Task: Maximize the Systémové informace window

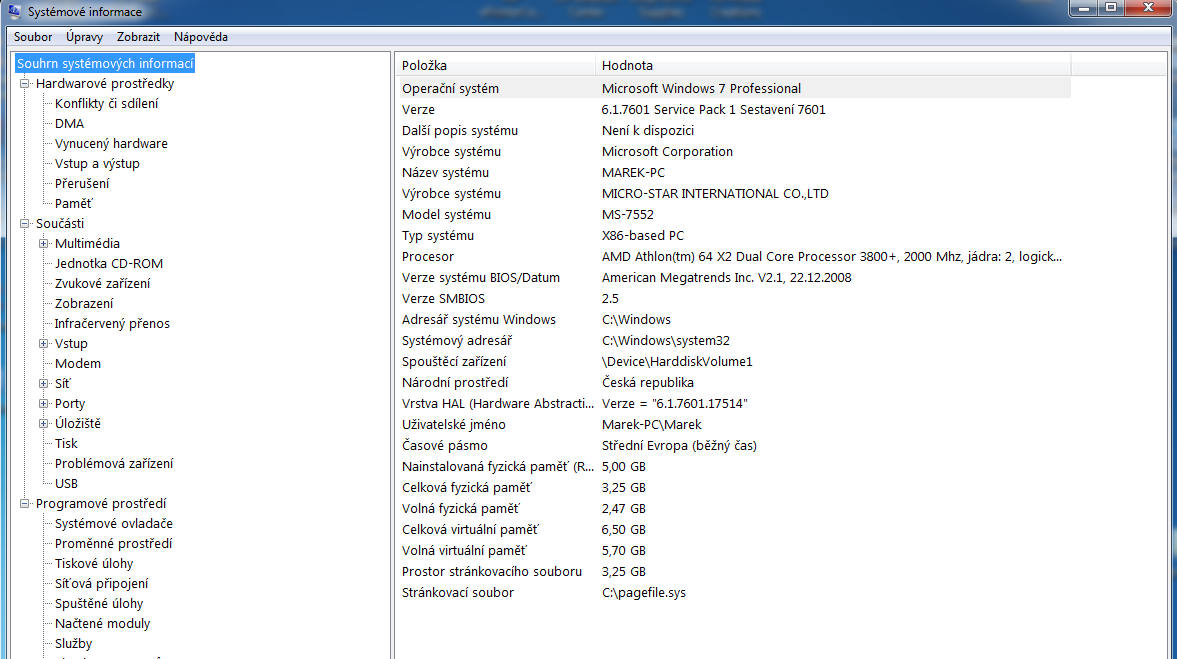Action: pyautogui.click(x=1111, y=8)
